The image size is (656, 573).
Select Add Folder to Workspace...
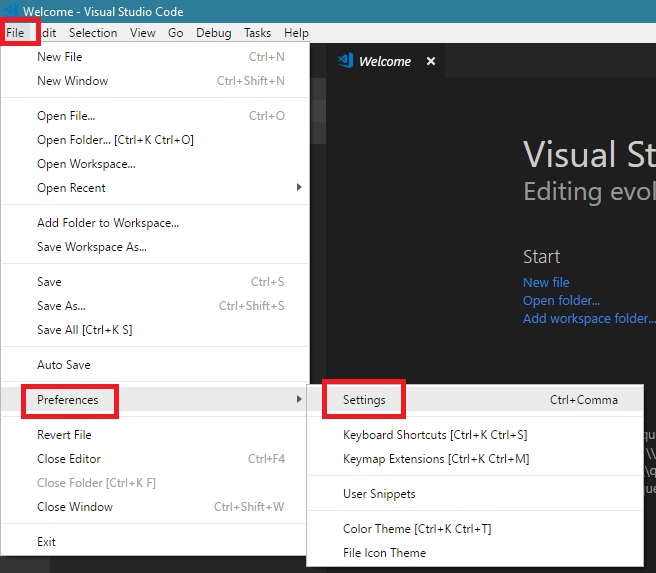point(108,223)
